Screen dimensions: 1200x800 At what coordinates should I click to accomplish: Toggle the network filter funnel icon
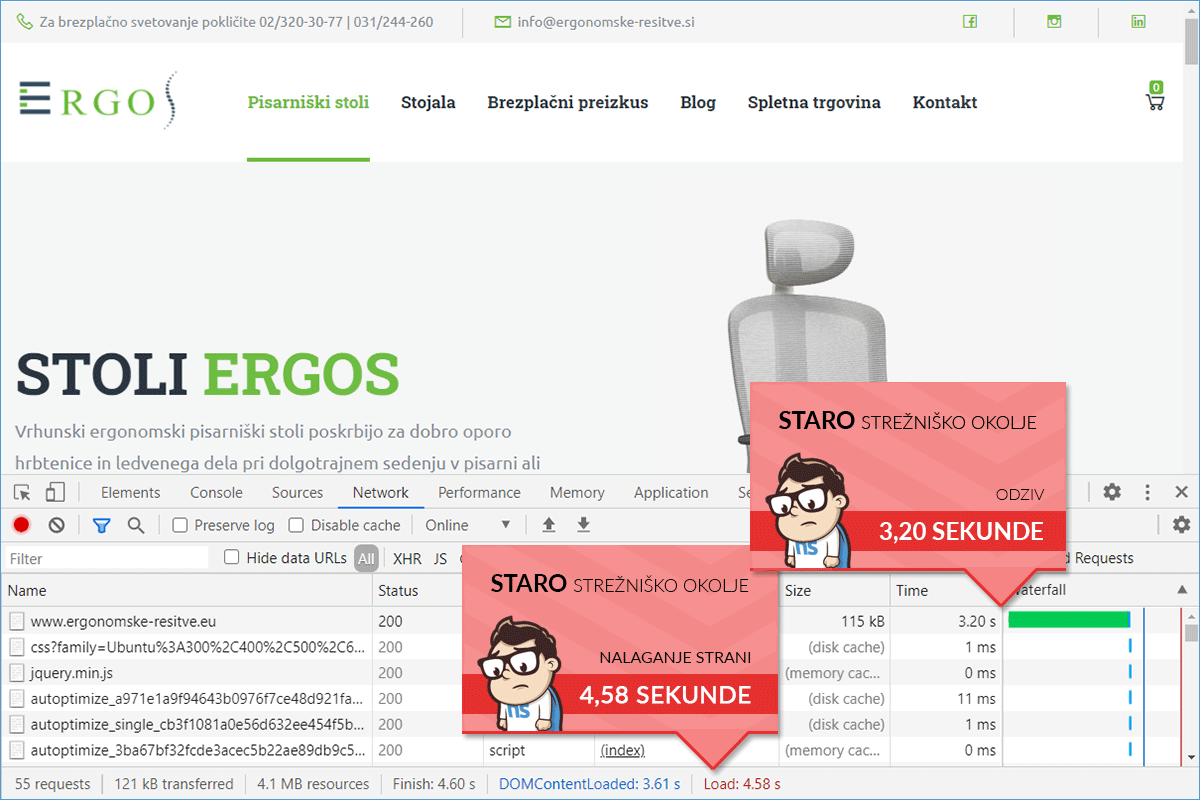[x=101, y=525]
